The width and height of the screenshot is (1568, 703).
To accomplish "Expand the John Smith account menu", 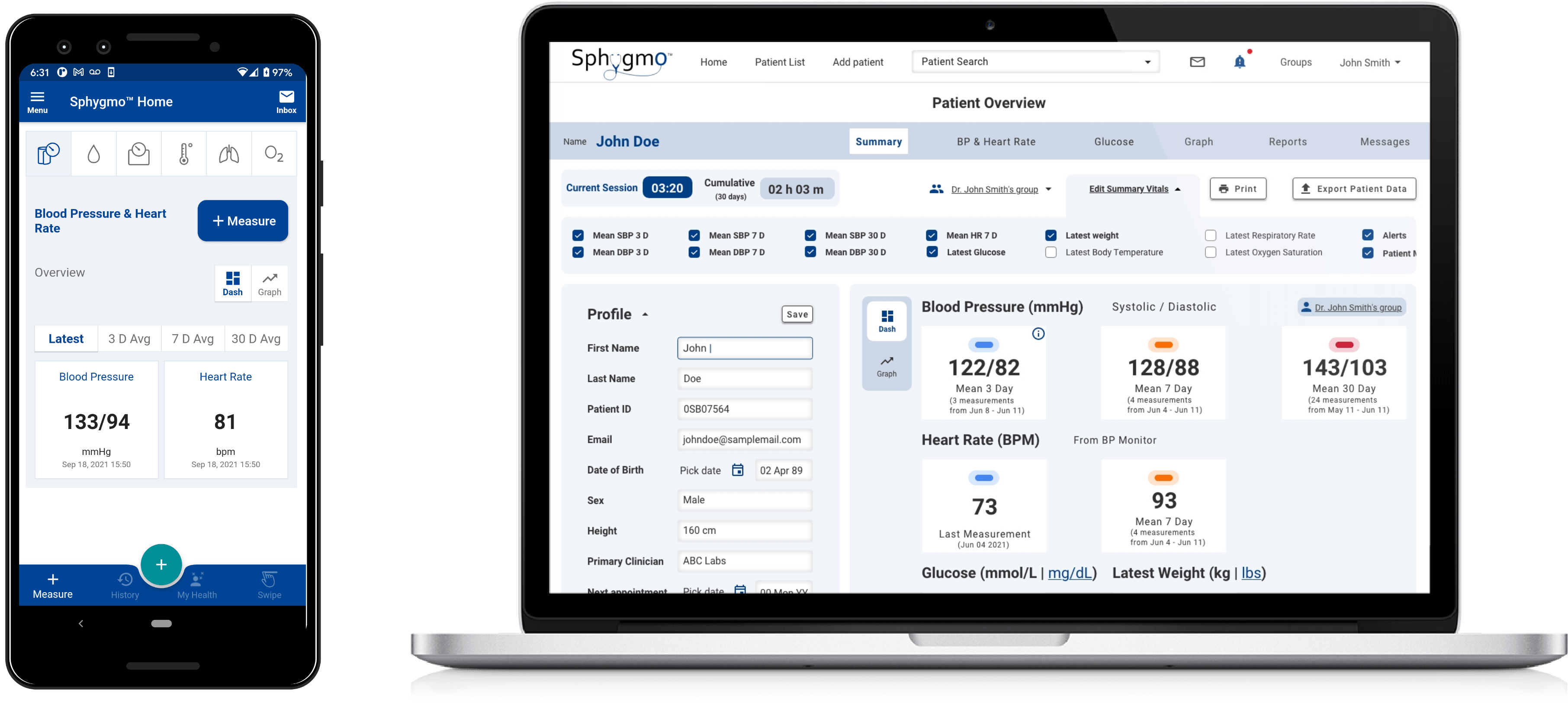I will (x=1369, y=62).
